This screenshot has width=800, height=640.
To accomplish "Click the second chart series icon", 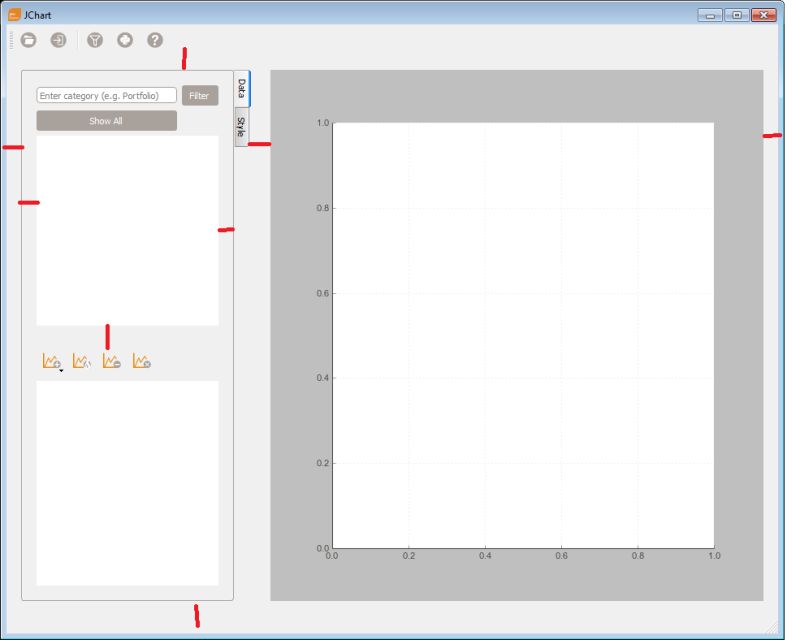I will 80,360.
